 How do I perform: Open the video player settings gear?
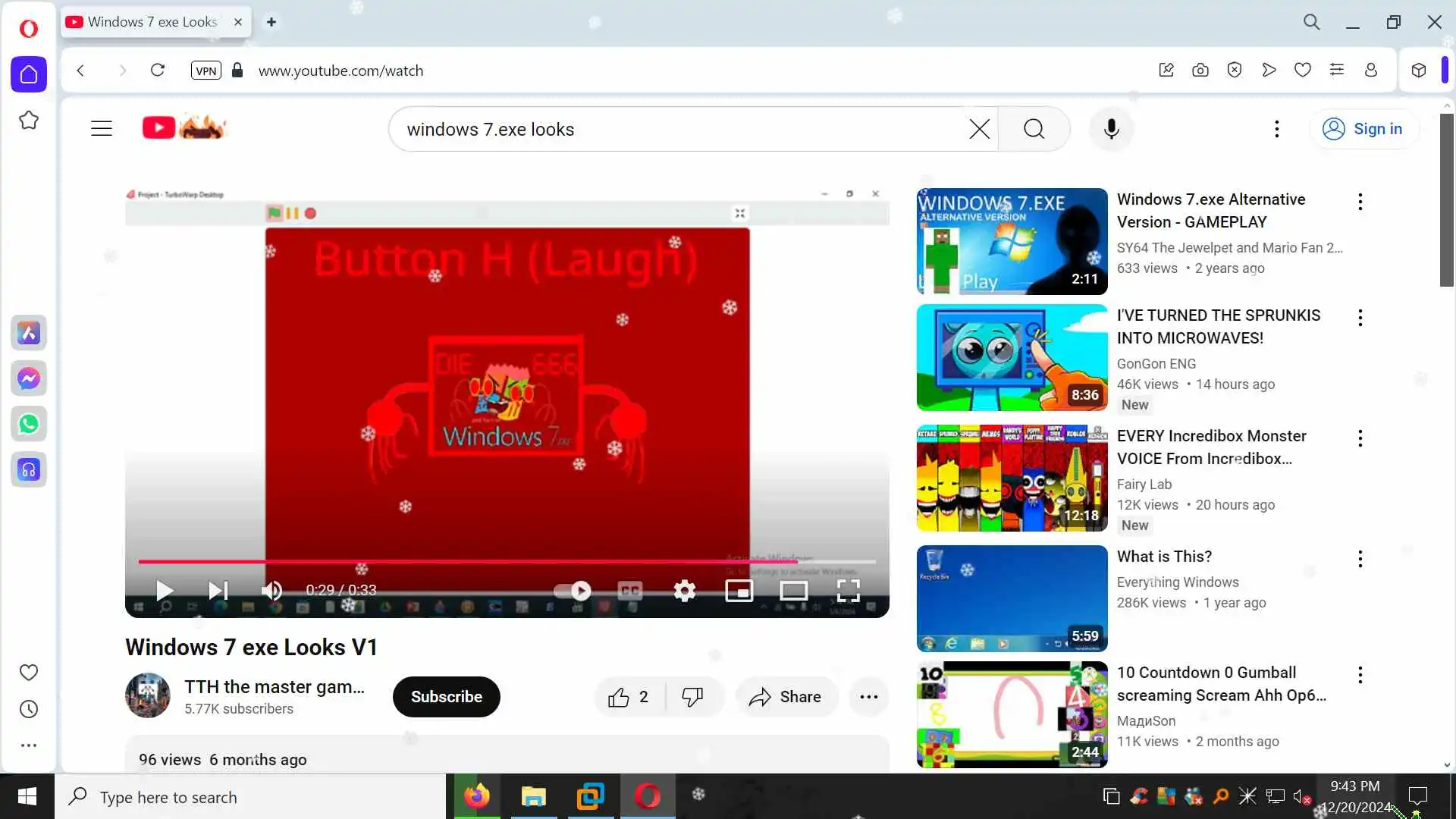(684, 590)
